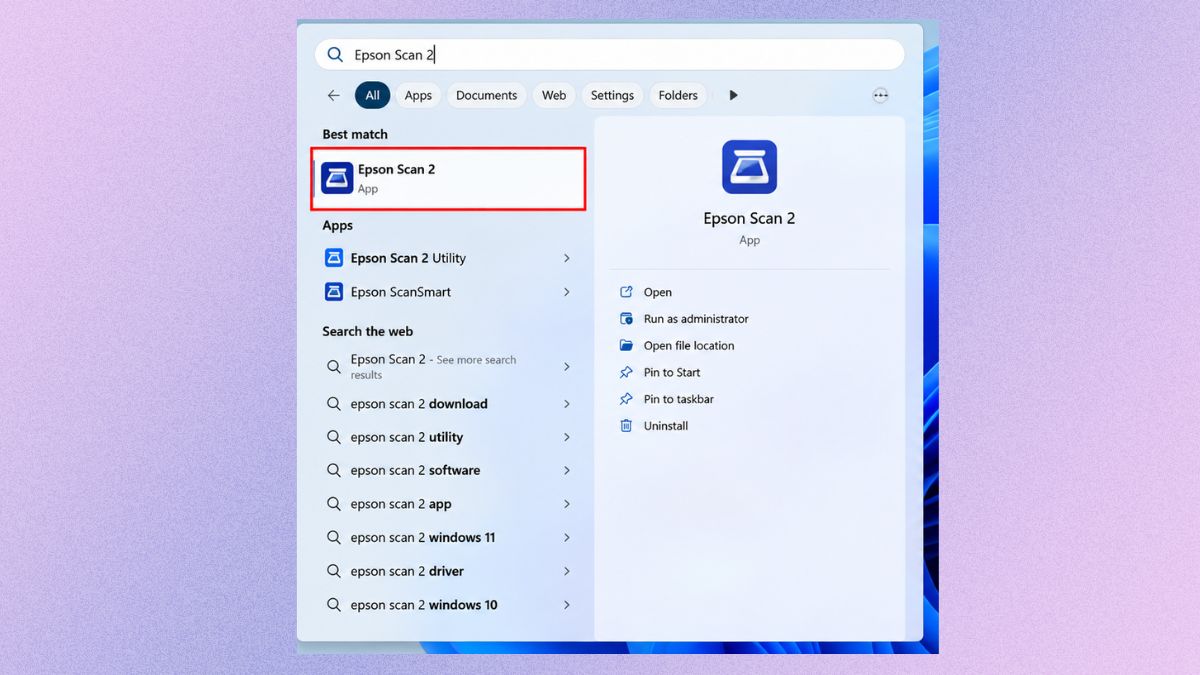The image size is (1200, 675).
Task: Choose Pin to Start
Action: pos(672,372)
